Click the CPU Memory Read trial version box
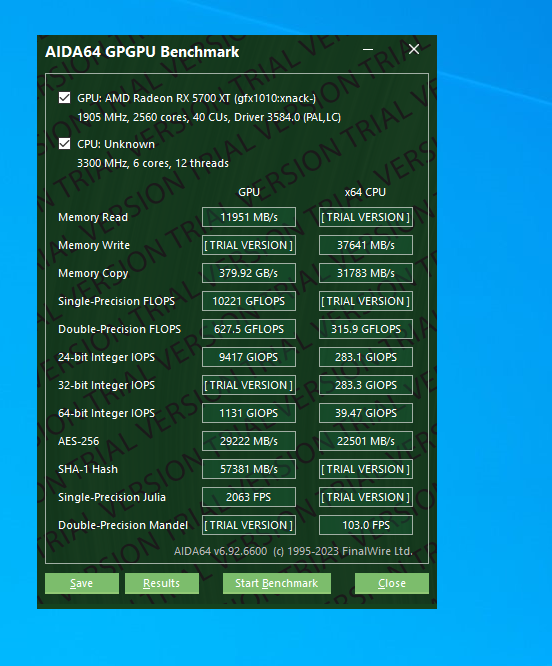 tap(366, 217)
